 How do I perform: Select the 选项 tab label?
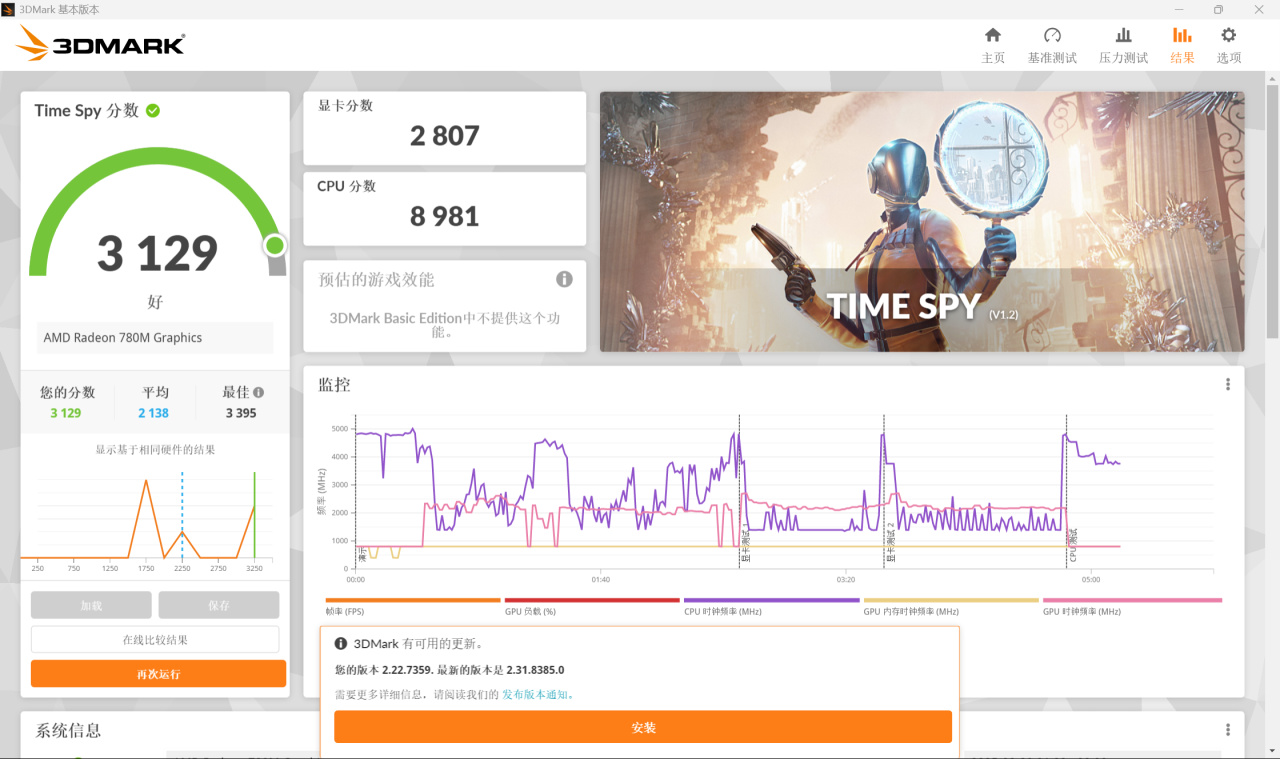(x=1229, y=58)
